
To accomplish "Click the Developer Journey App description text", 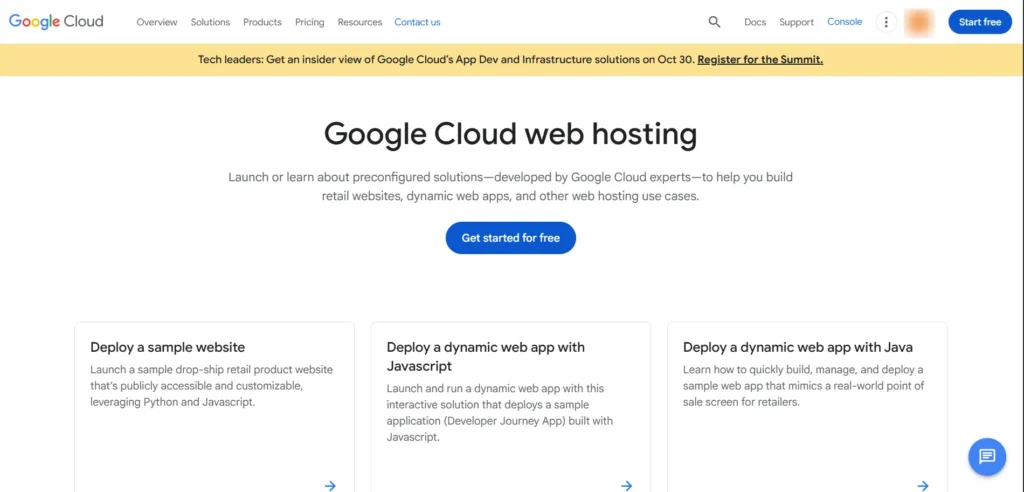I will point(500,413).
